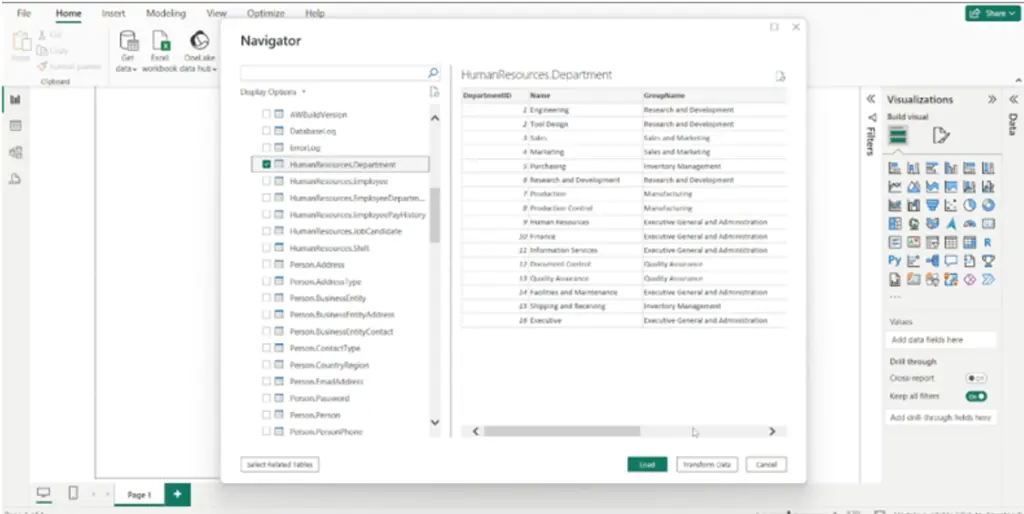Choose the Pie chart visual
The width and height of the screenshot is (1024, 514).
coord(969,205)
